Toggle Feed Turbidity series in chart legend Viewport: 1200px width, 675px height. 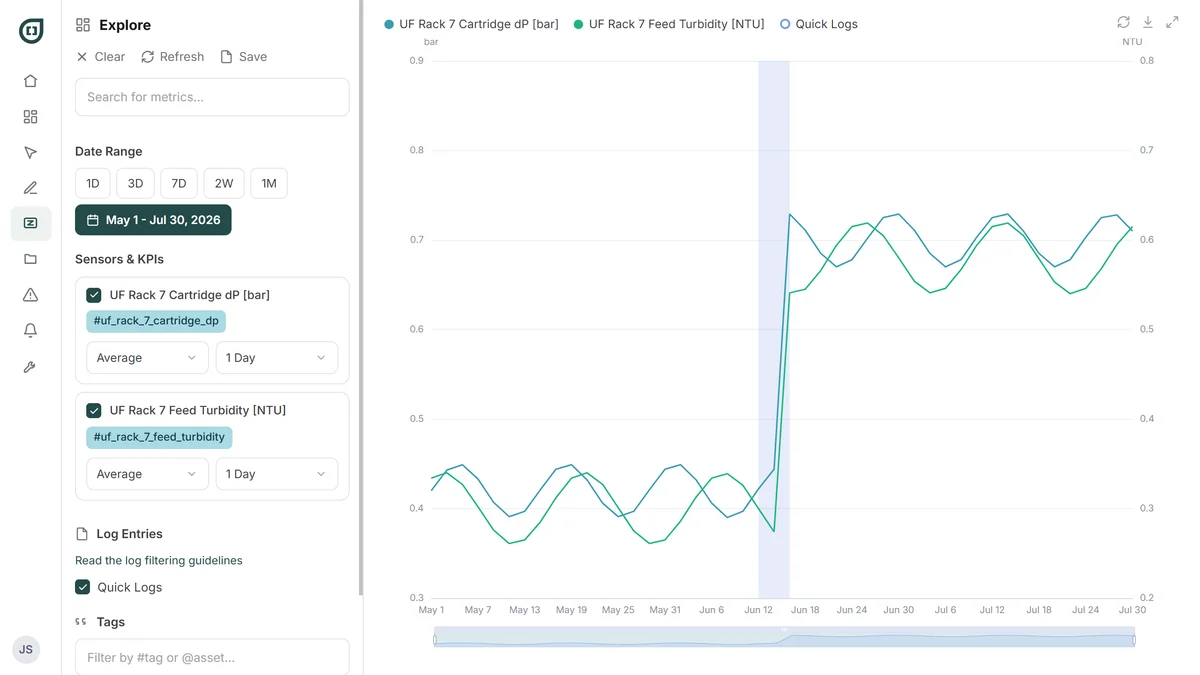click(x=668, y=24)
